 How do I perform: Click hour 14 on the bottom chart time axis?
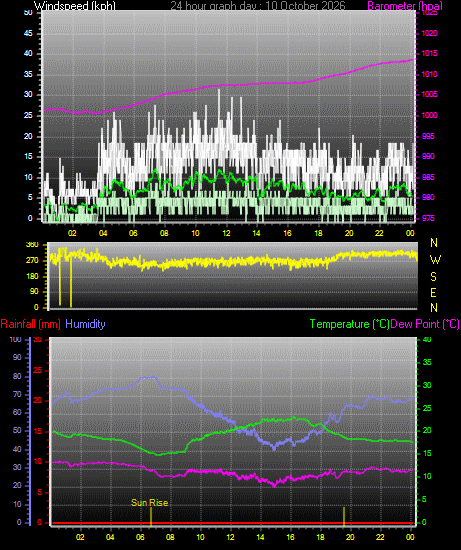260,537
